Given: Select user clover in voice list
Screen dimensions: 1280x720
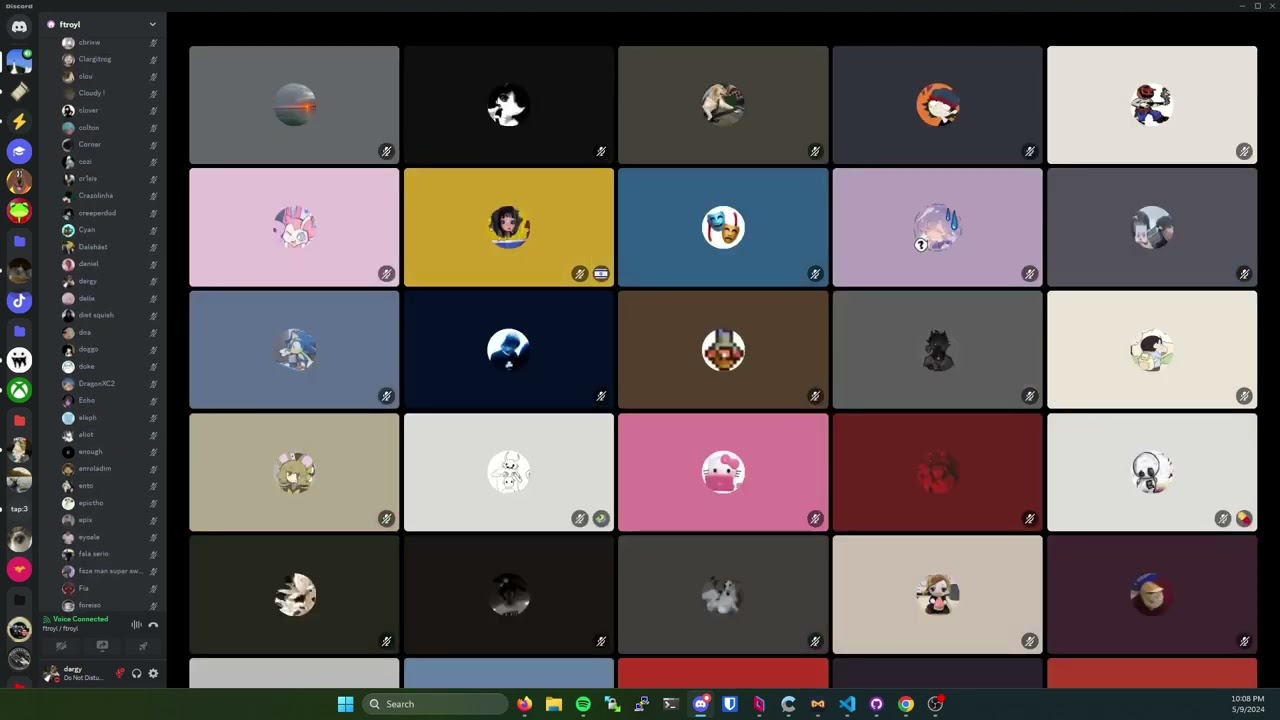Looking at the screenshot, I should 108,110.
